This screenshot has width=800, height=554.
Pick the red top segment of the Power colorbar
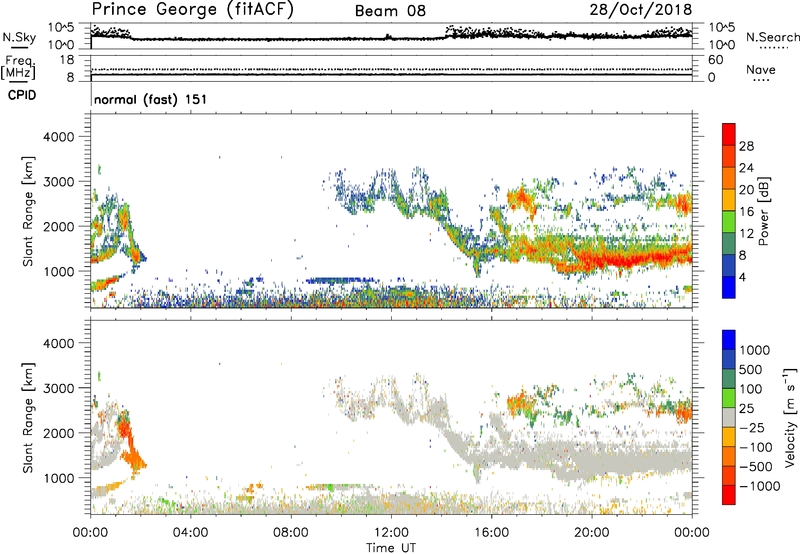[x=729, y=135]
